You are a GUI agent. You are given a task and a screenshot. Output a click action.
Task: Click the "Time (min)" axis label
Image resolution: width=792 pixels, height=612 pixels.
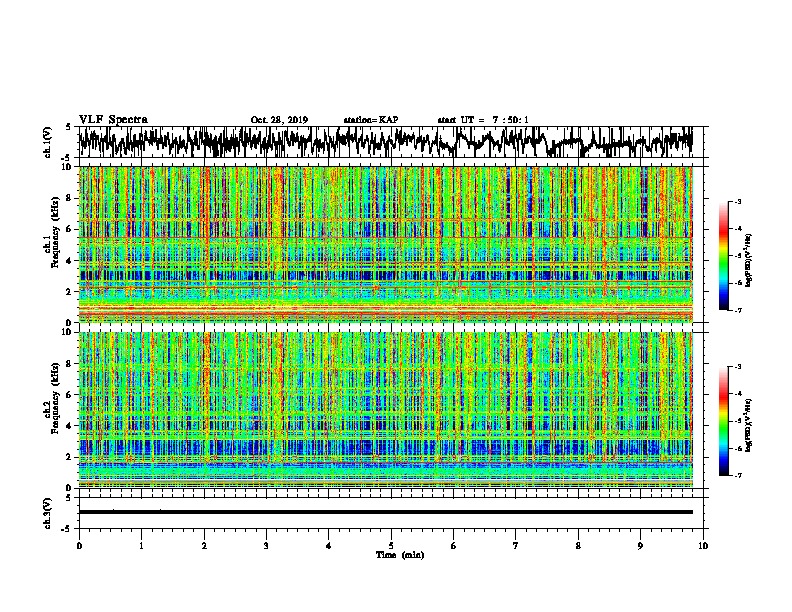coord(400,555)
